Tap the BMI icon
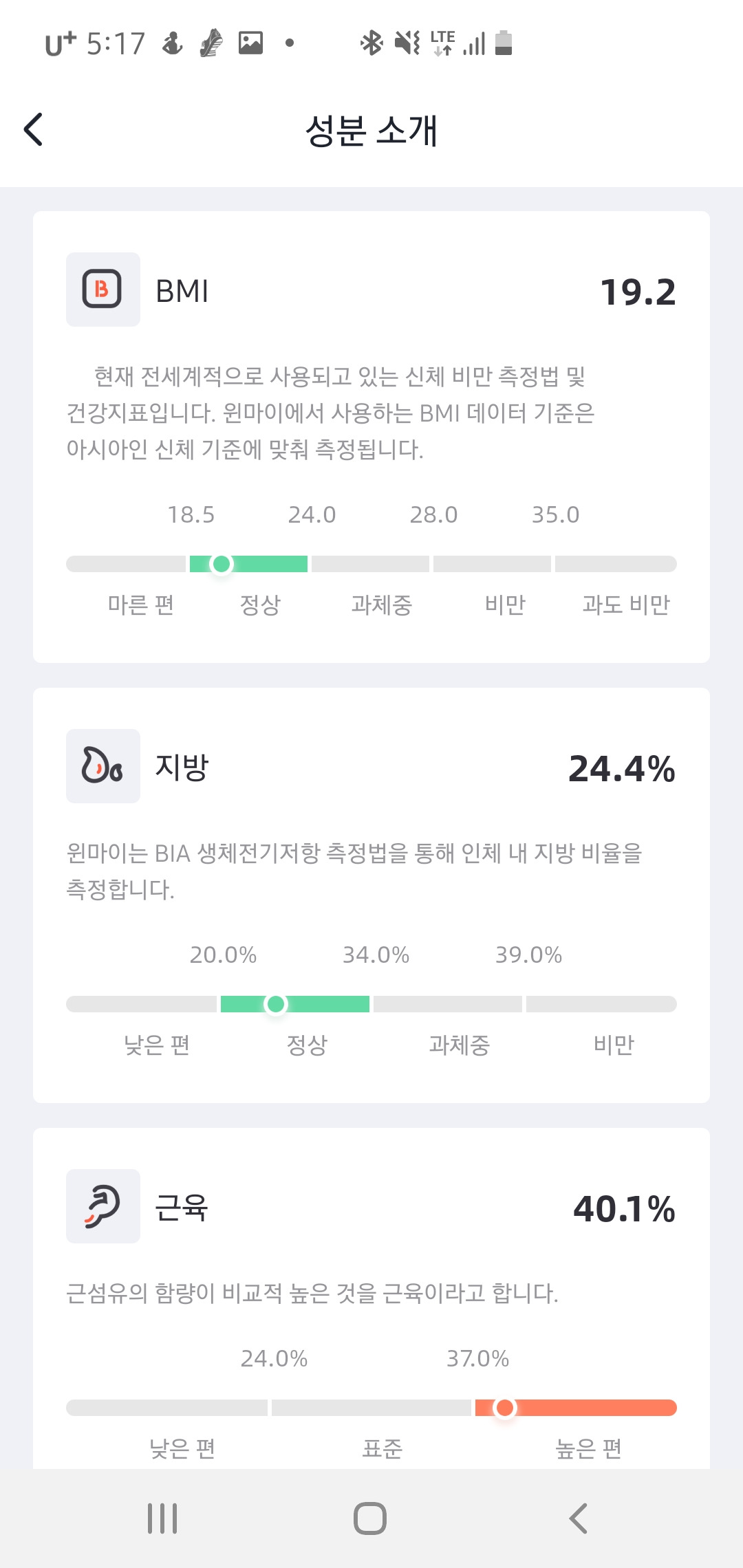The height and width of the screenshot is (1568, 743). point(103,290)
